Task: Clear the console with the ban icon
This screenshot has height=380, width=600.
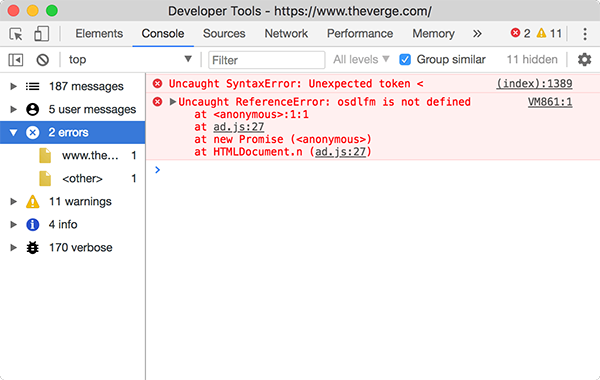Action: click(x=42, y=60)
